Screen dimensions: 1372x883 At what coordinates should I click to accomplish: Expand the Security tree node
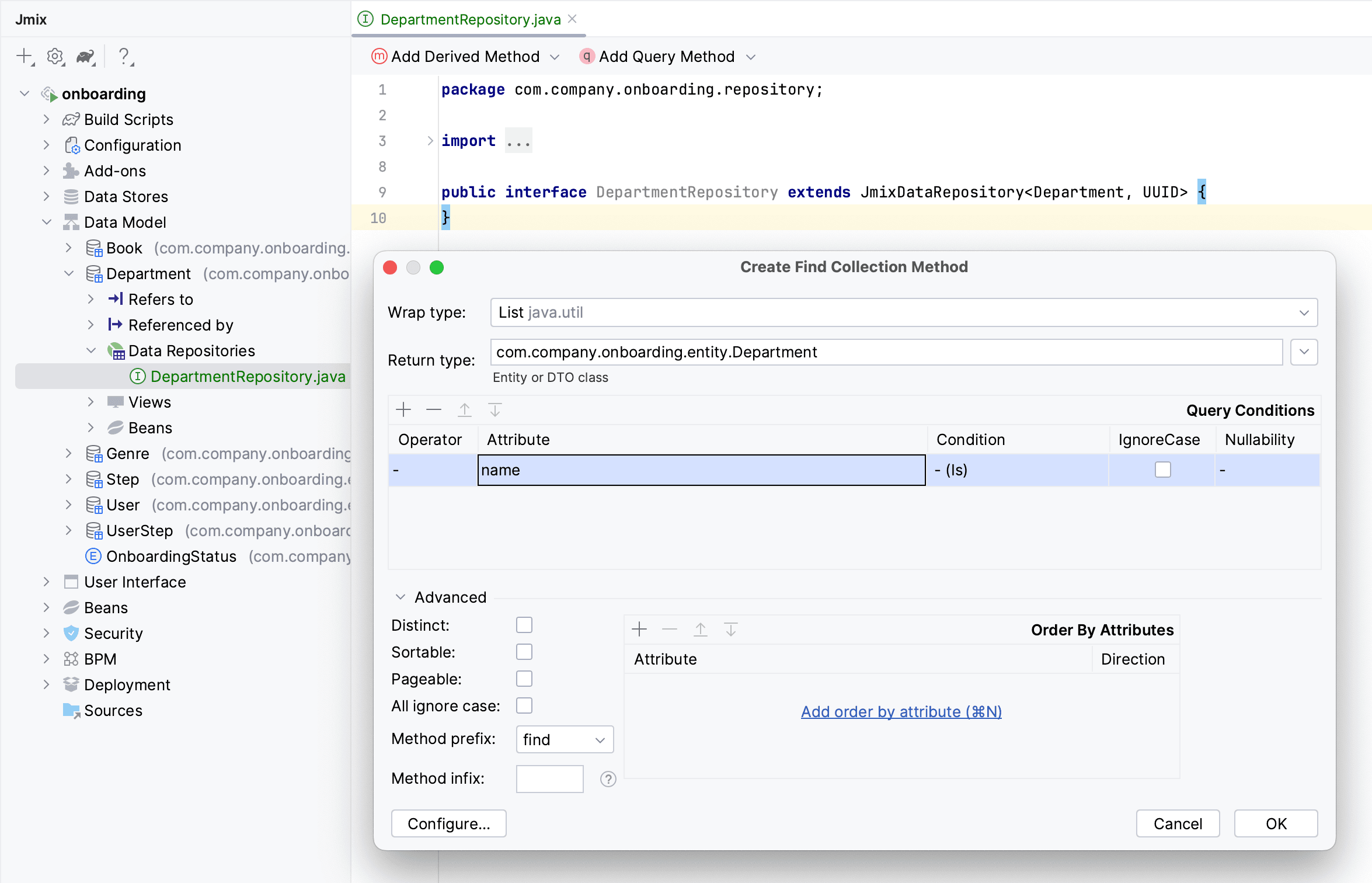[x=47, y=633]
